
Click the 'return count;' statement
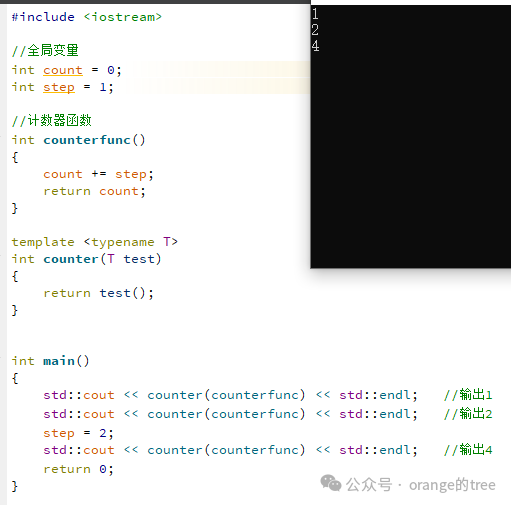(94, 191)
